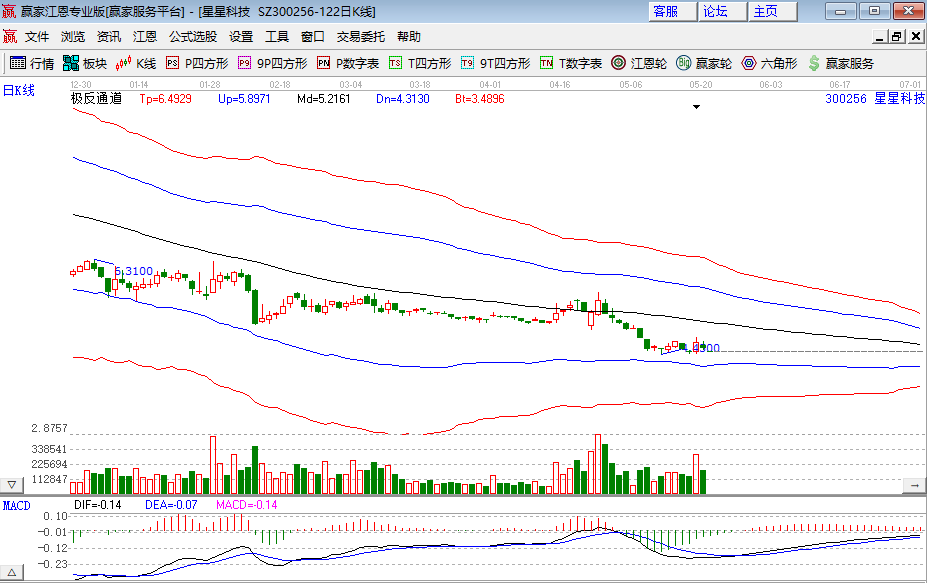
Task: Open the T四方形 tool
Action: point(420,63)
